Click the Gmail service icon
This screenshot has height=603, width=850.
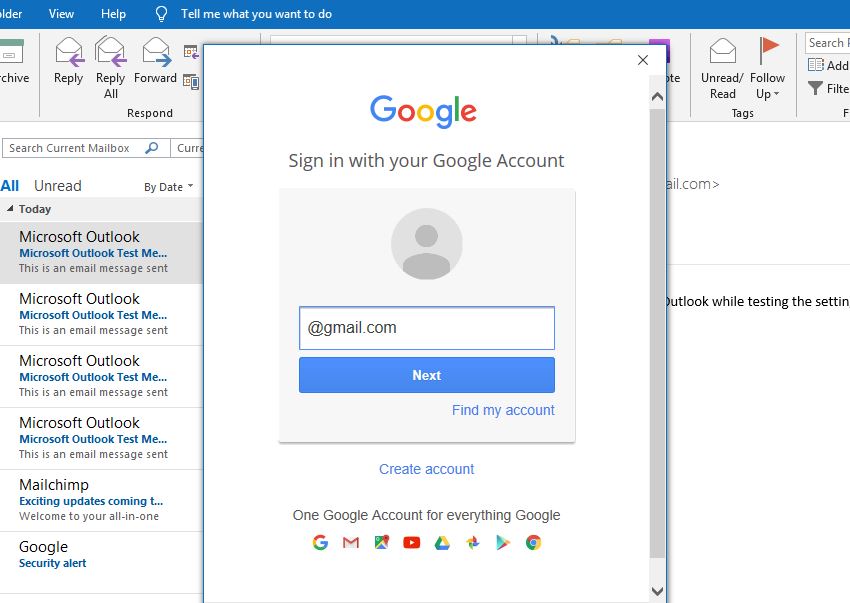click(x=351, y=542)
